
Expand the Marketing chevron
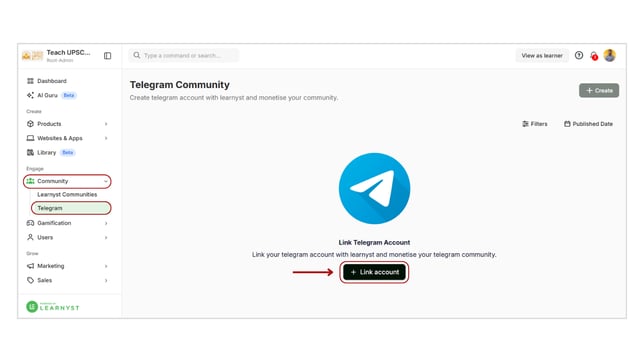point(106,266)
